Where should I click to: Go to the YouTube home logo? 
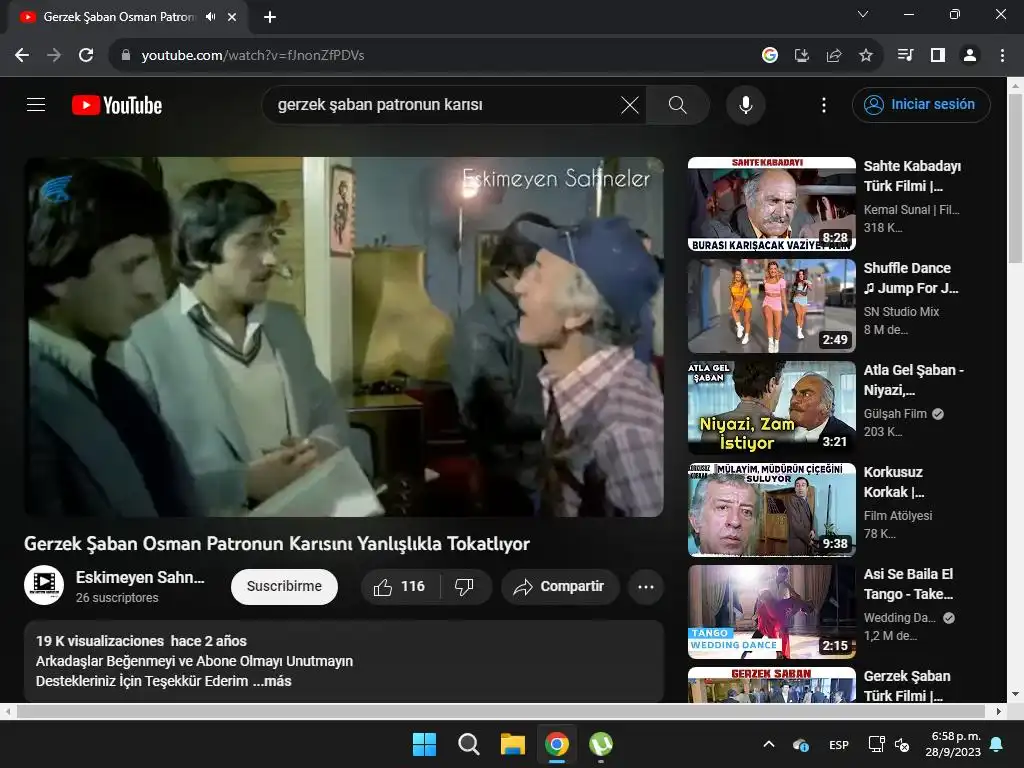117,105
